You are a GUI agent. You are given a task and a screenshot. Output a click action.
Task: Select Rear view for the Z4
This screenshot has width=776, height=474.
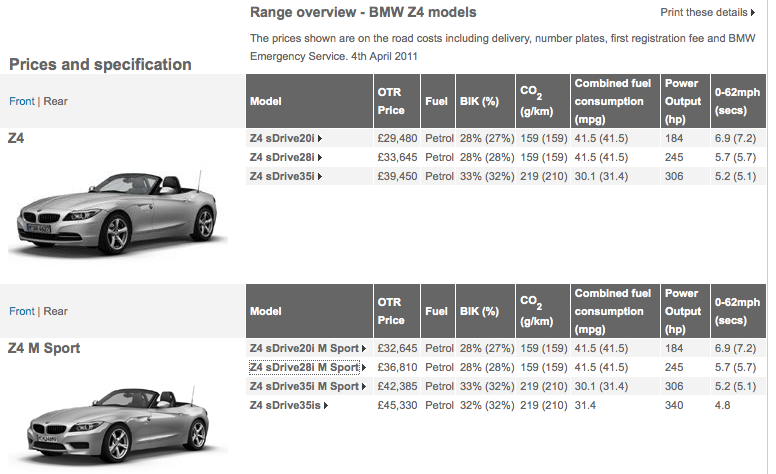(55, 101)
